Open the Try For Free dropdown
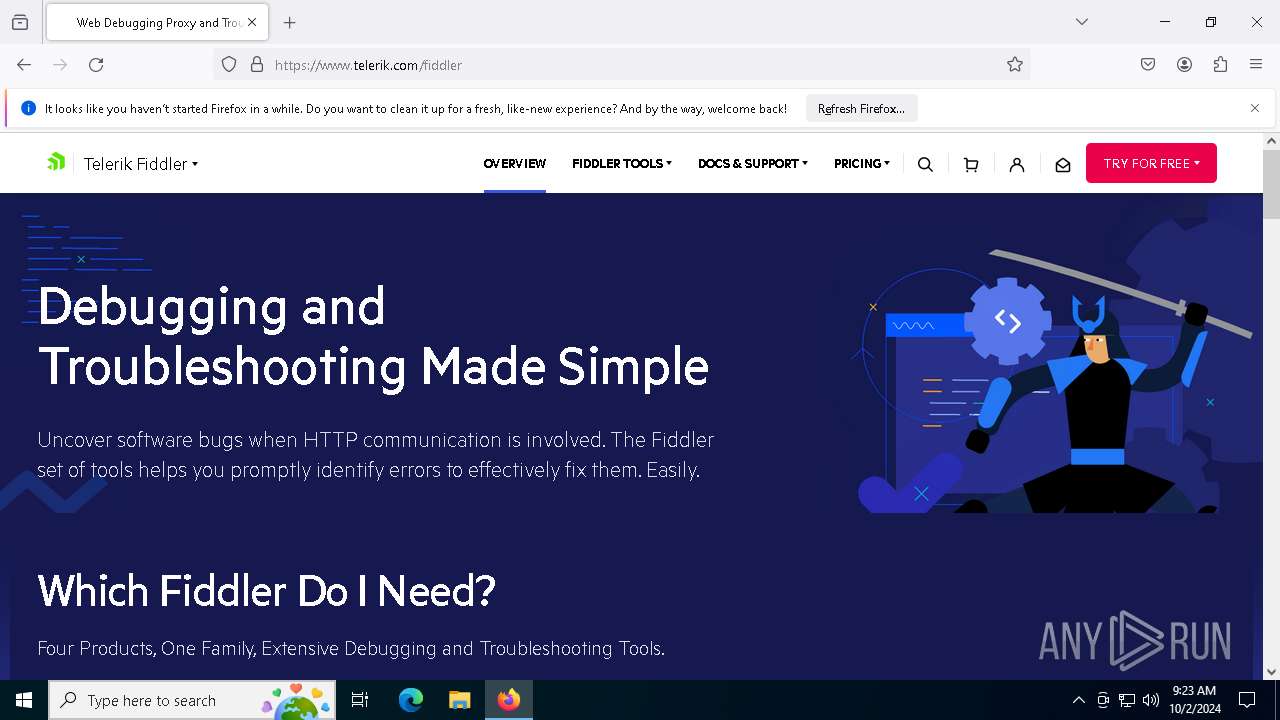Viewport: 1280px width, 720px height. (x=1151, y=163)
